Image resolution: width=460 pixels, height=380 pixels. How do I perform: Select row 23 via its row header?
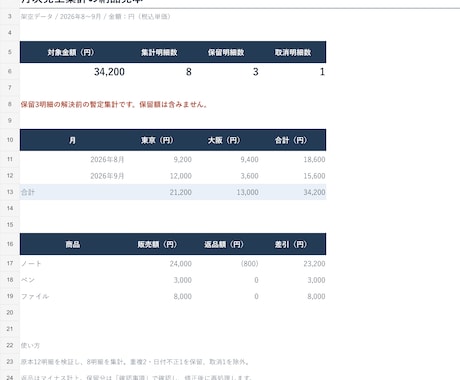click(x=10, y=361)
